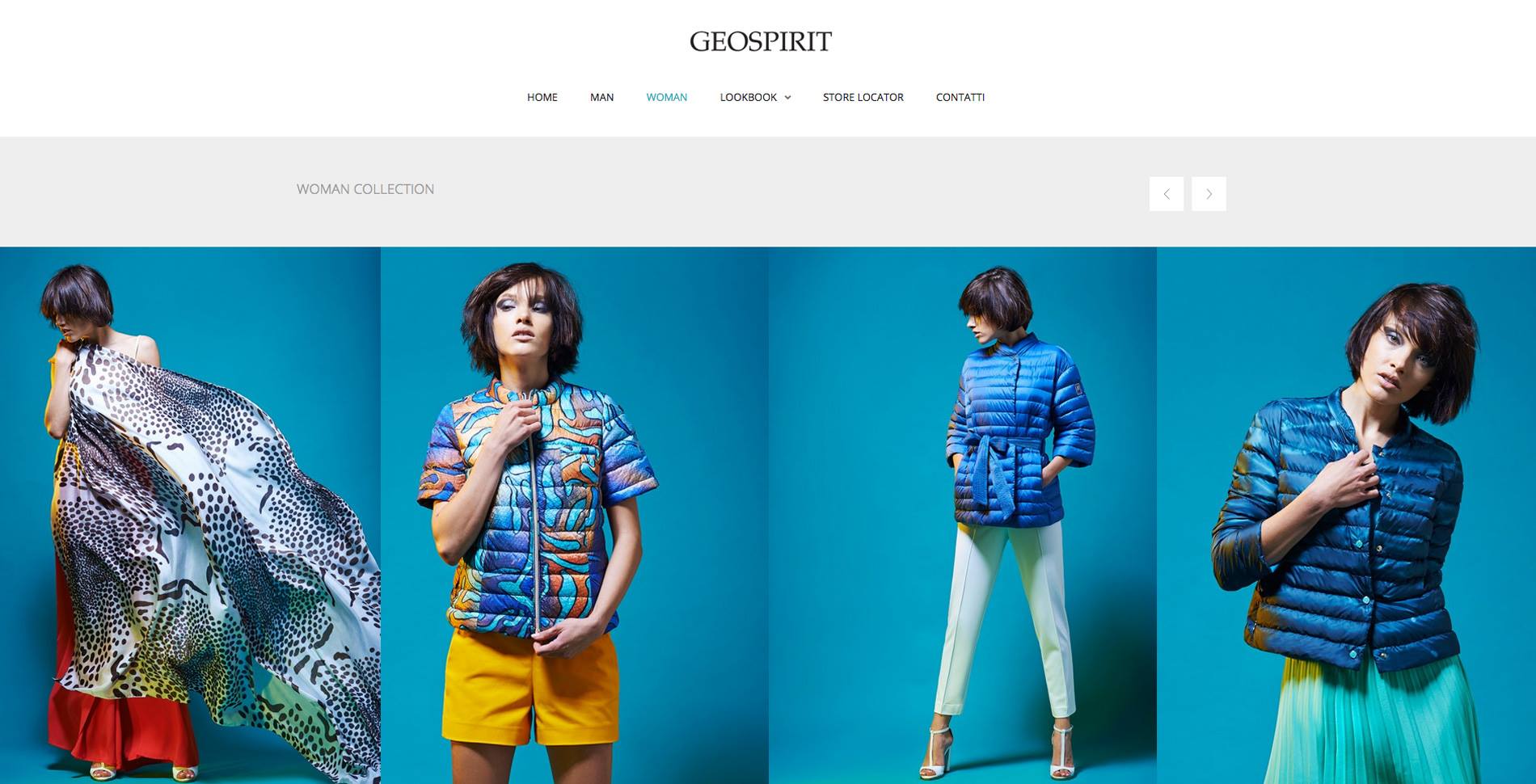Viewport: 1536px width, 784px height.
Task: Open the belted blue puffer jacket photo
Action: pos(963,515)
